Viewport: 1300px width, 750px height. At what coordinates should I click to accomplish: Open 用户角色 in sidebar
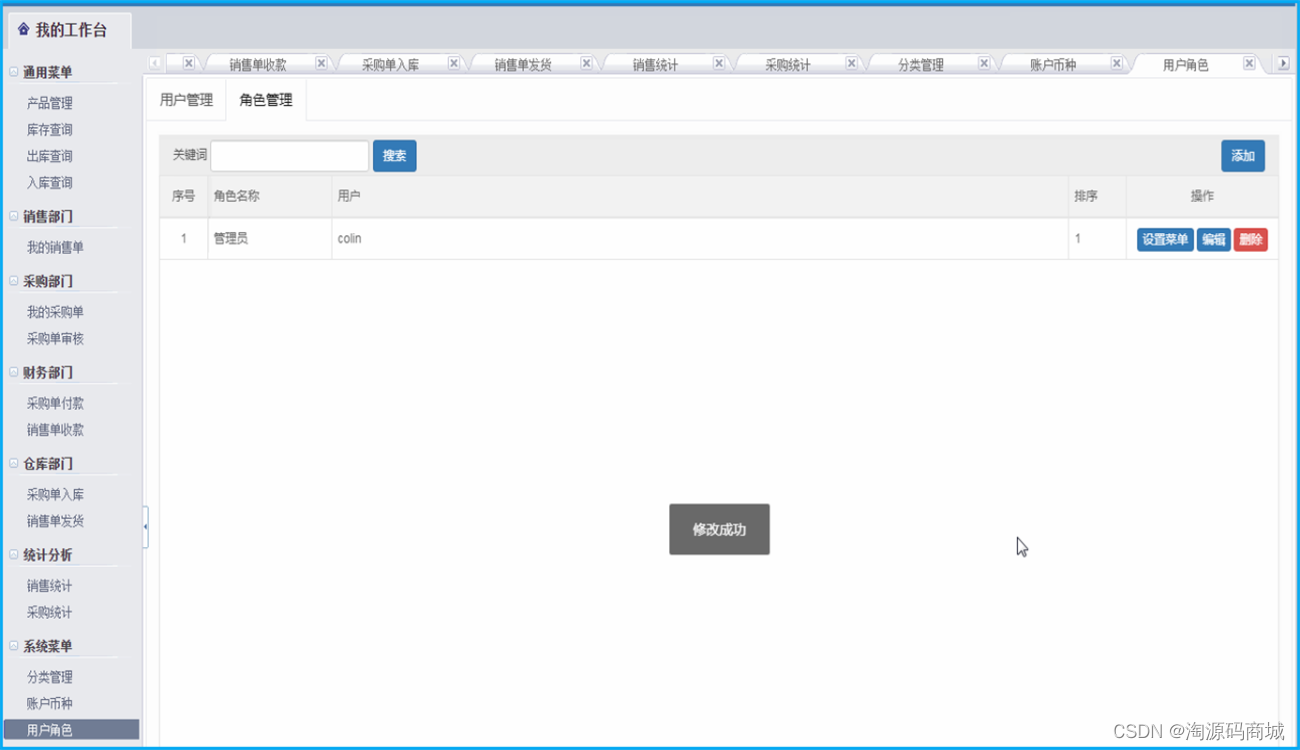[x=71, y=730]
